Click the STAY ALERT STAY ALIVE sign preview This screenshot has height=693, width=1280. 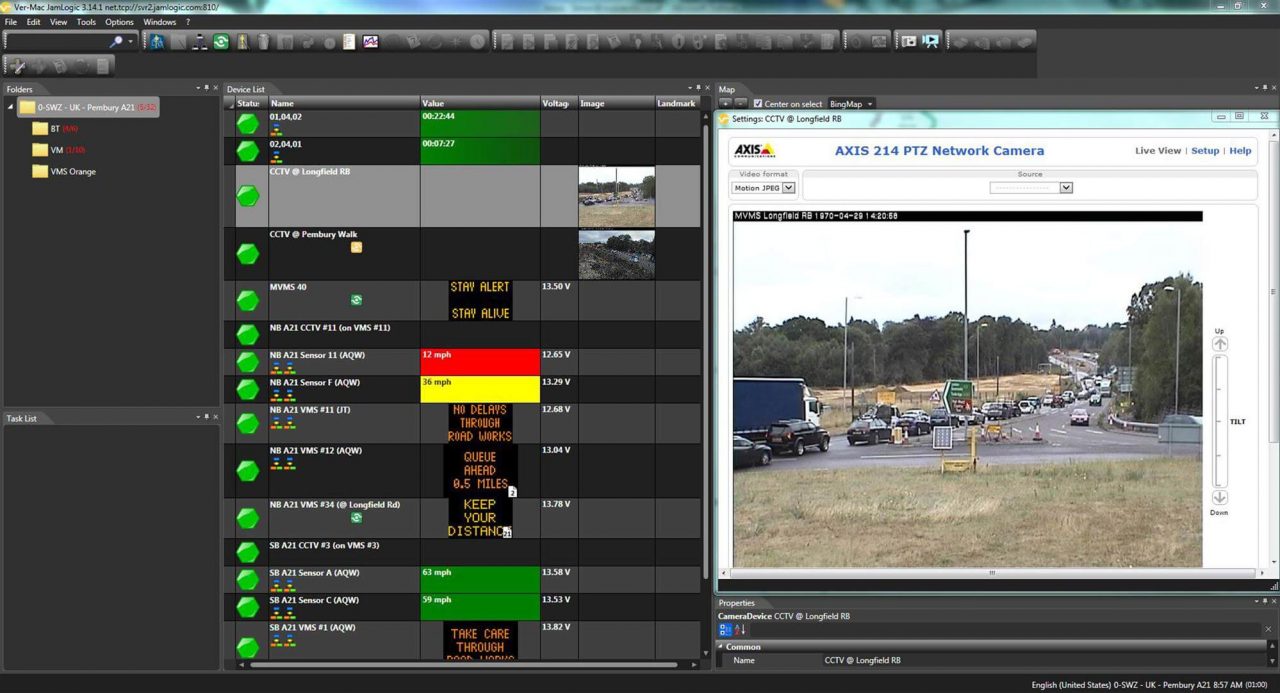pyautogui.click(x=480, y=300)
